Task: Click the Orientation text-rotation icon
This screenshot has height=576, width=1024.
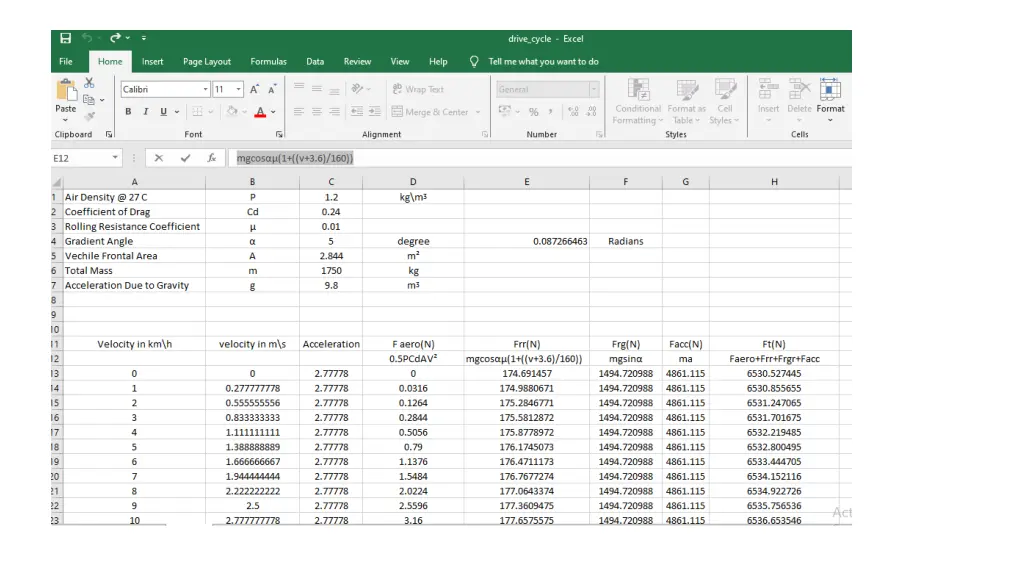Action: tap(357, 89)
